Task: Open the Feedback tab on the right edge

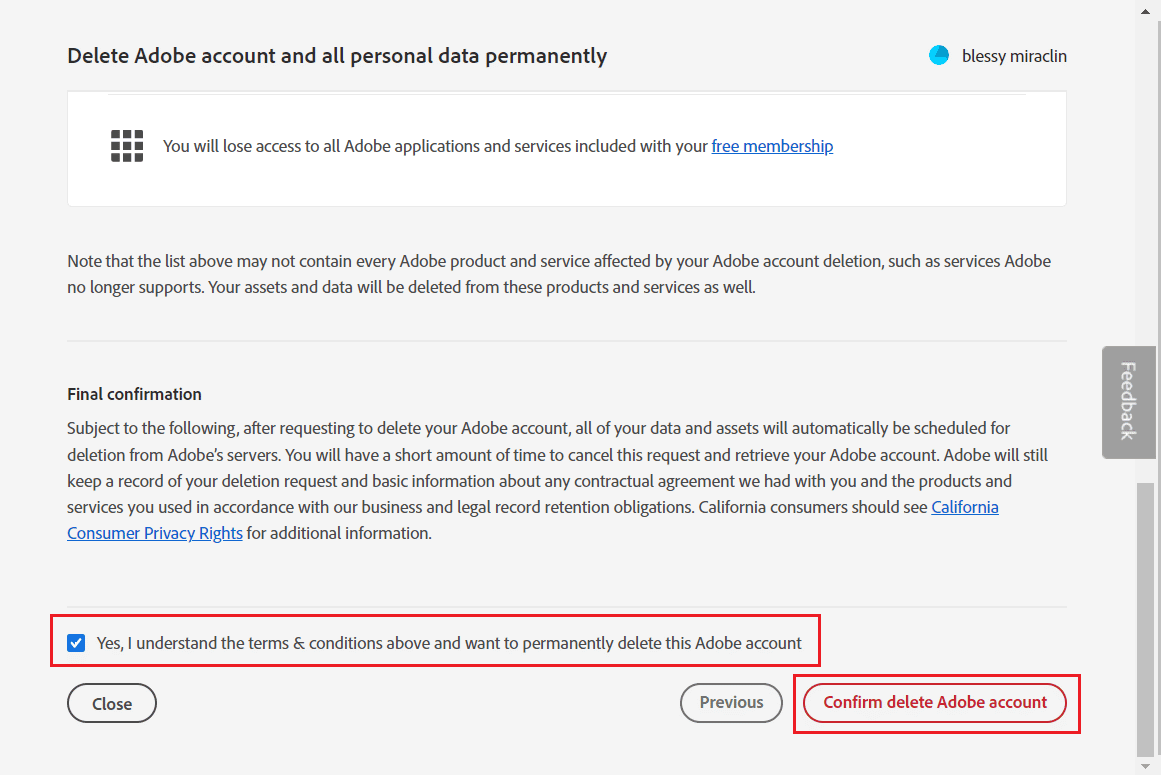Action: [x=1128, y=402]
